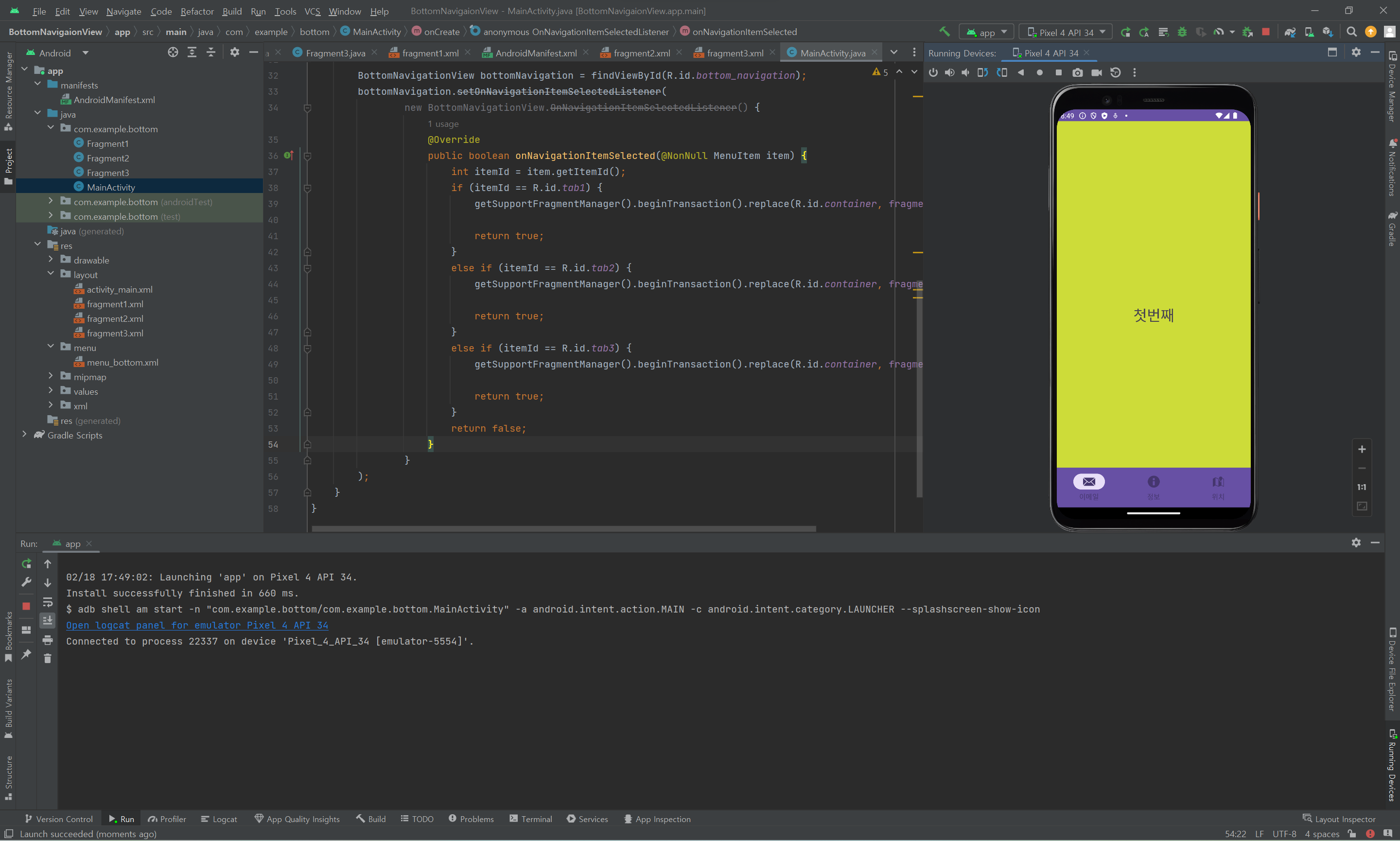Collapse the menu folder in the project tree
Image resolution: width=1400 pixels, height=841 pixels.
click(x=51, y=347)
